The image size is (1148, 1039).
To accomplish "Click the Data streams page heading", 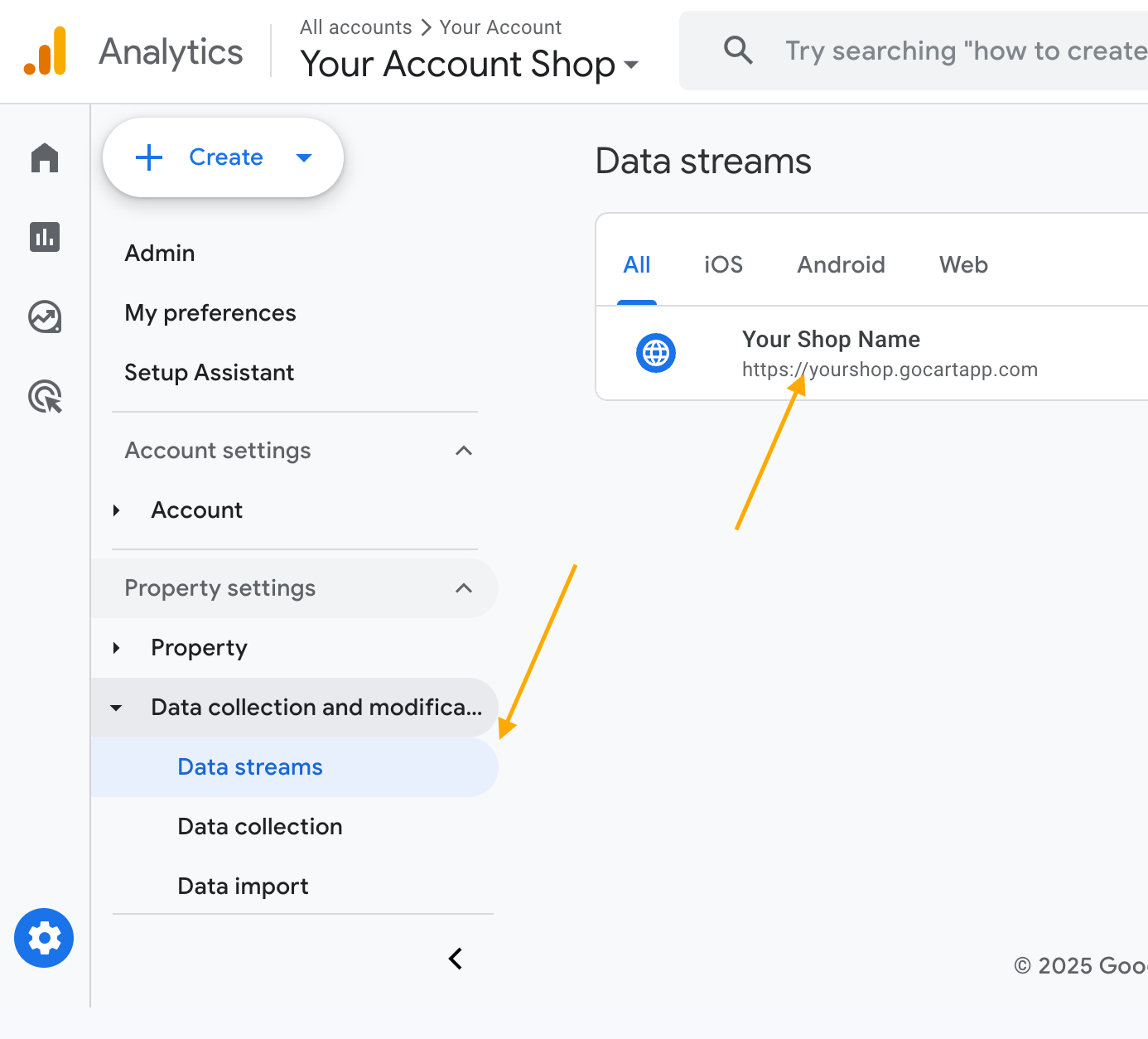I will tap(703, 161).
